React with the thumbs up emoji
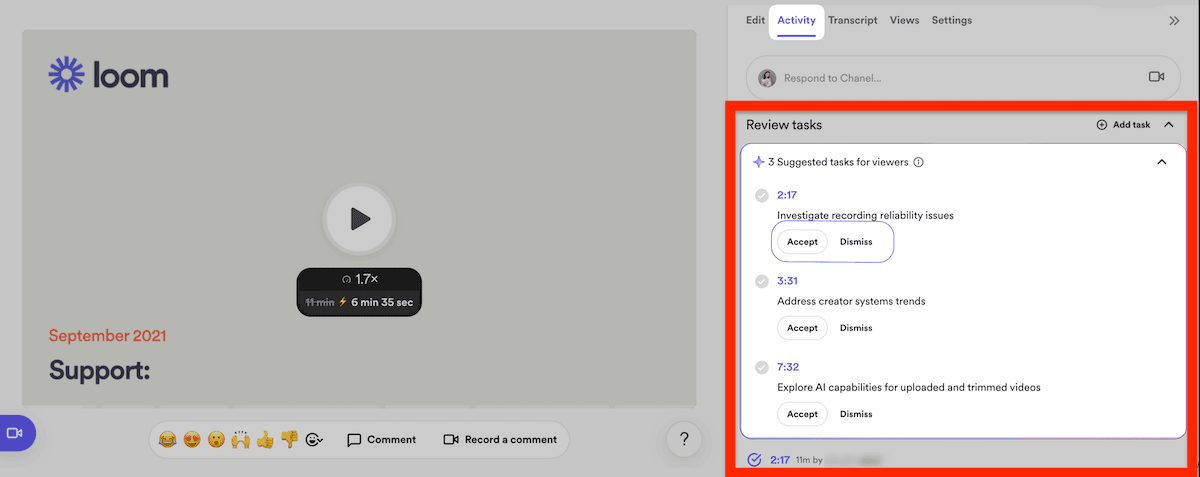Image resolution: width=1200 pixels, height=477 pixels. point(264,439)
